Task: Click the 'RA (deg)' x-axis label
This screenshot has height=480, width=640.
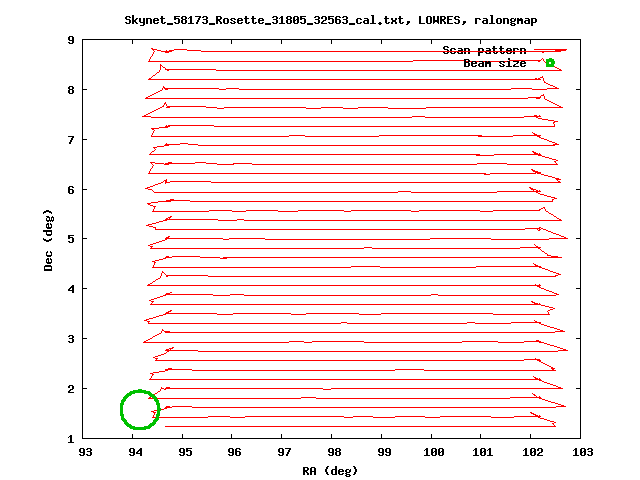Action: pyautogui.click(x=330, y=471)
